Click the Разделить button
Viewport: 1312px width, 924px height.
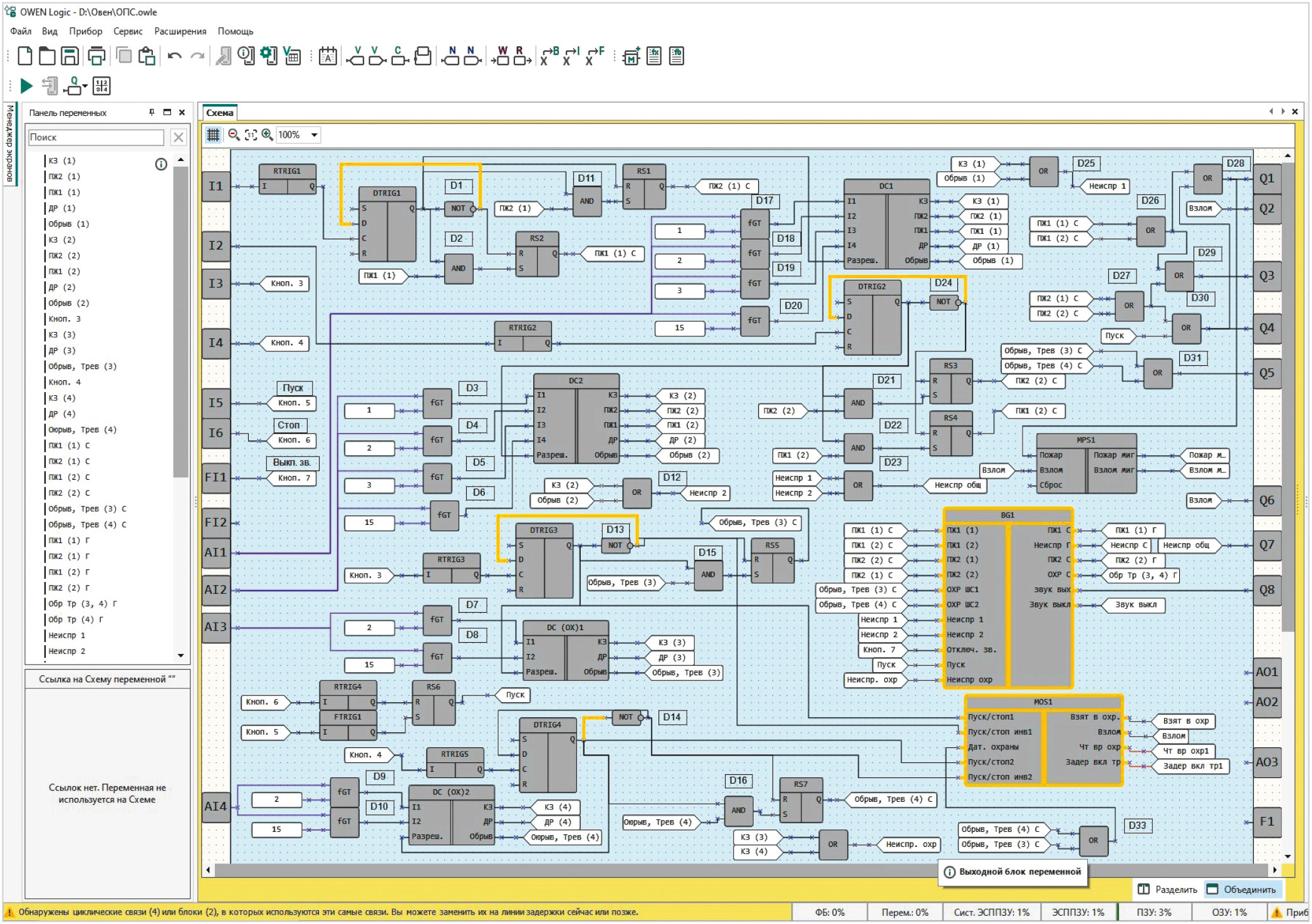click(1168, 889)
